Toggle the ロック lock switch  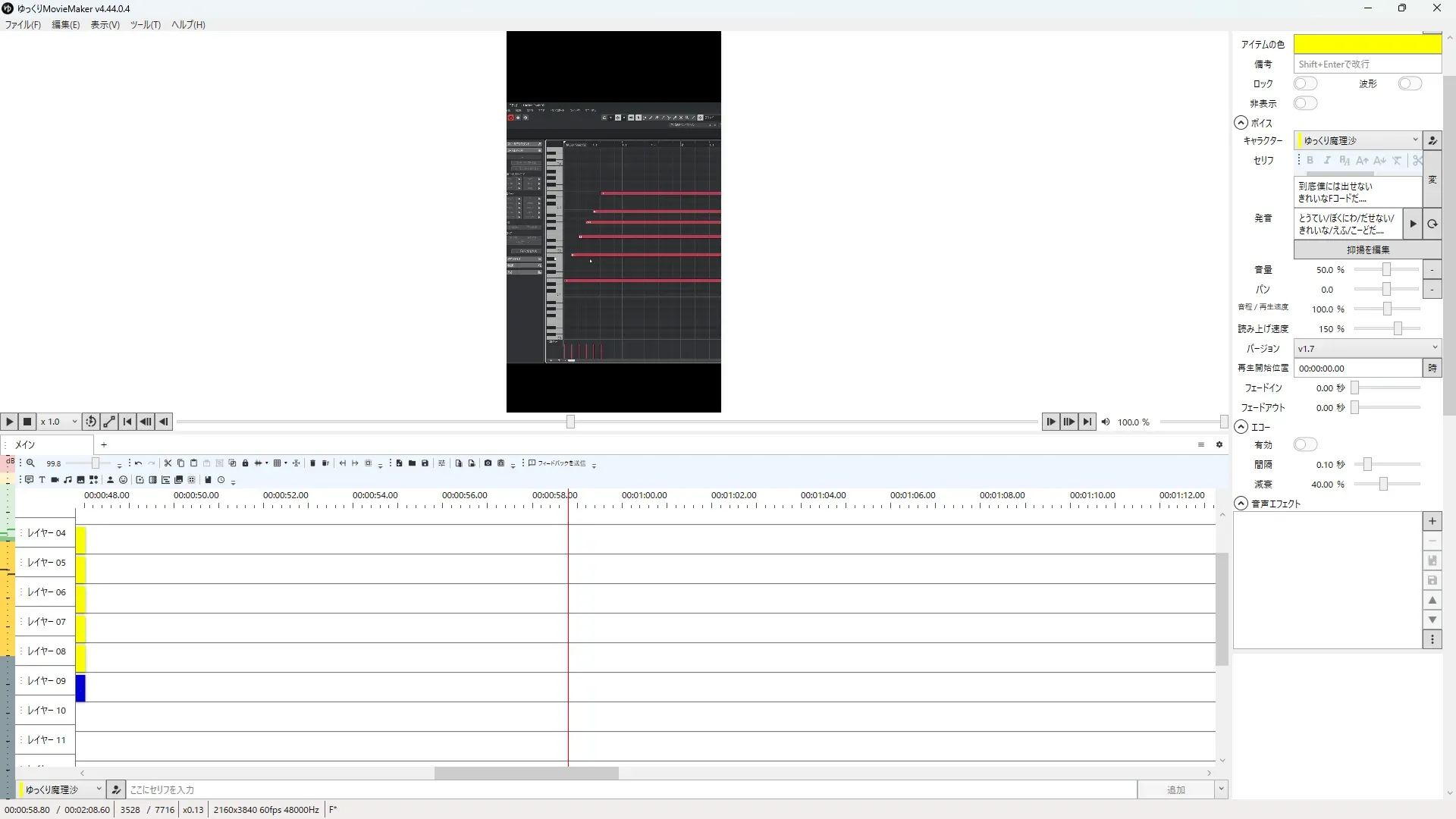1305,83
